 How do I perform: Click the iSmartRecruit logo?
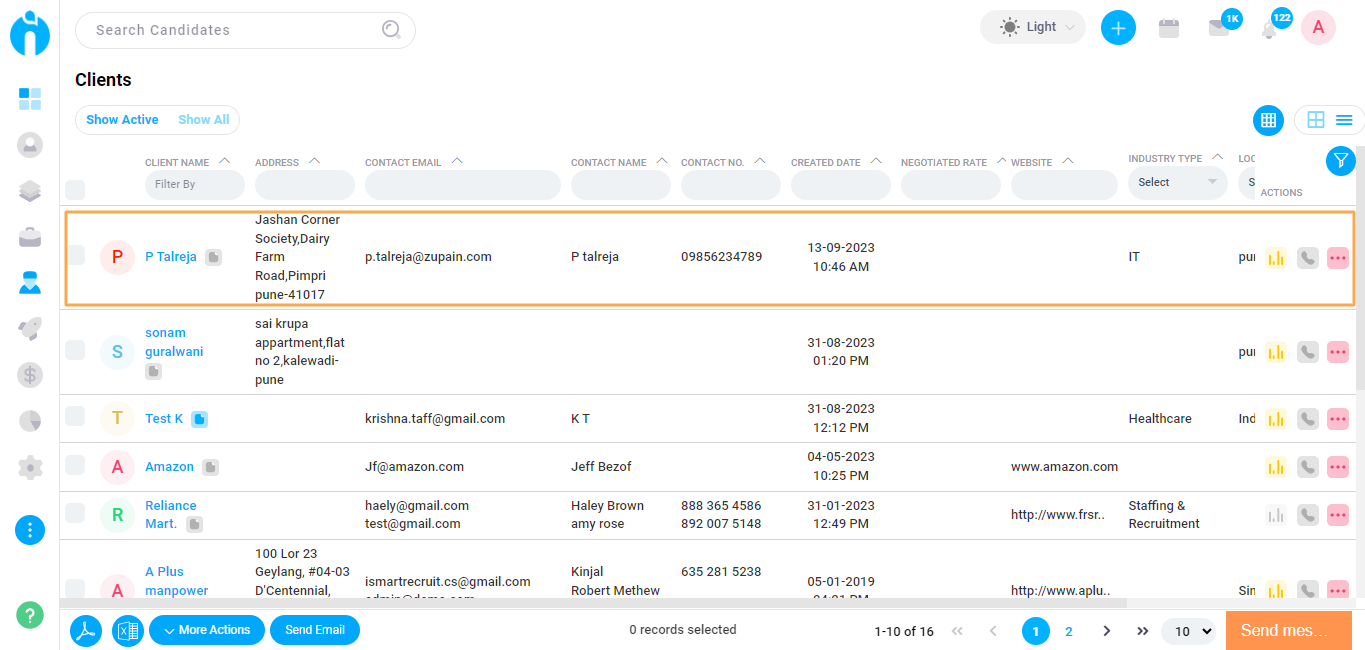tap(30, 32)
